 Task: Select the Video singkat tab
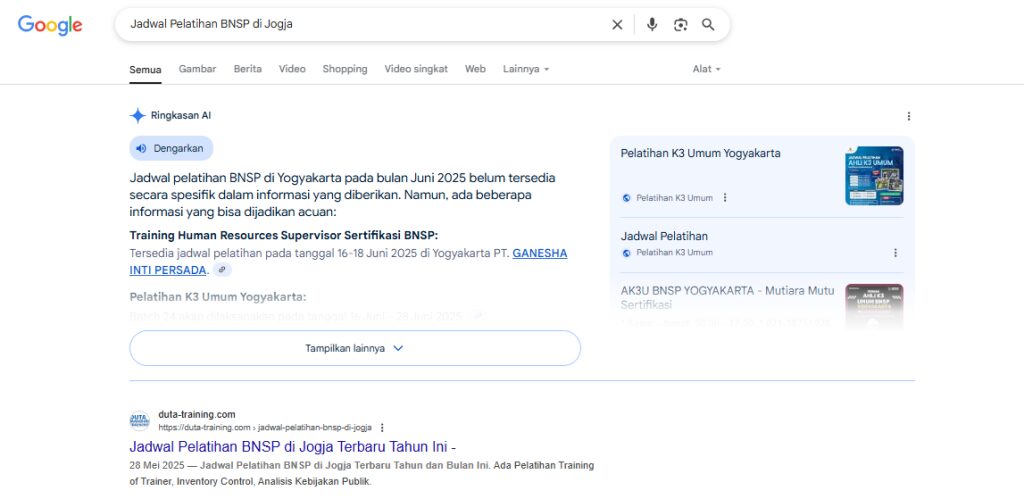click(416, 69)
